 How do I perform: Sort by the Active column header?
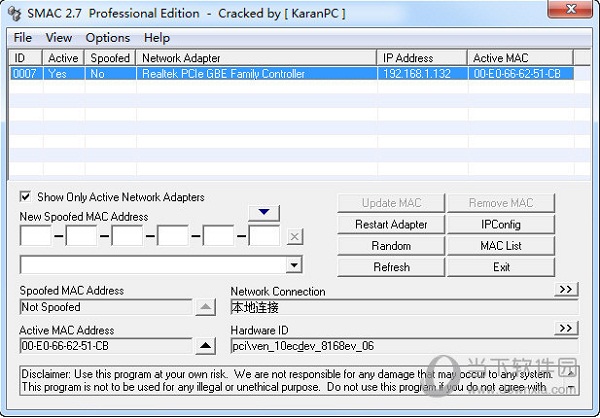(x=64, y=58)
